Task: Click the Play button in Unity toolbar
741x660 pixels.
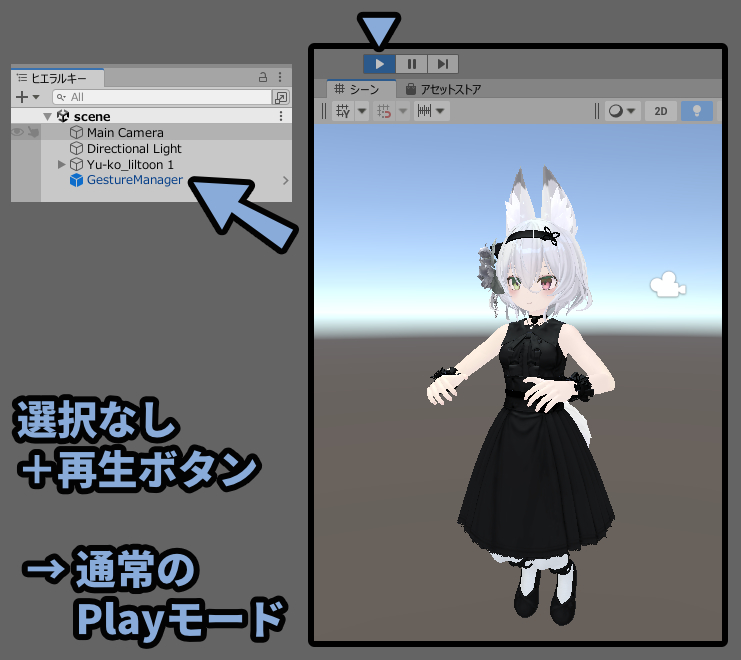Action: click(379, 64)
